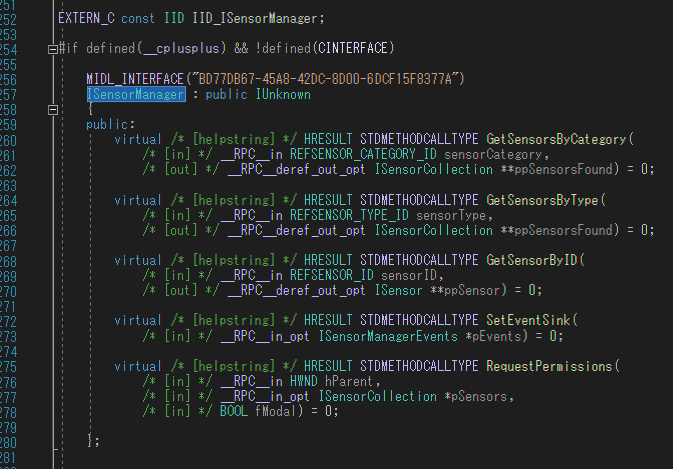Click the RequestPermissions method name

coord(549,366)
